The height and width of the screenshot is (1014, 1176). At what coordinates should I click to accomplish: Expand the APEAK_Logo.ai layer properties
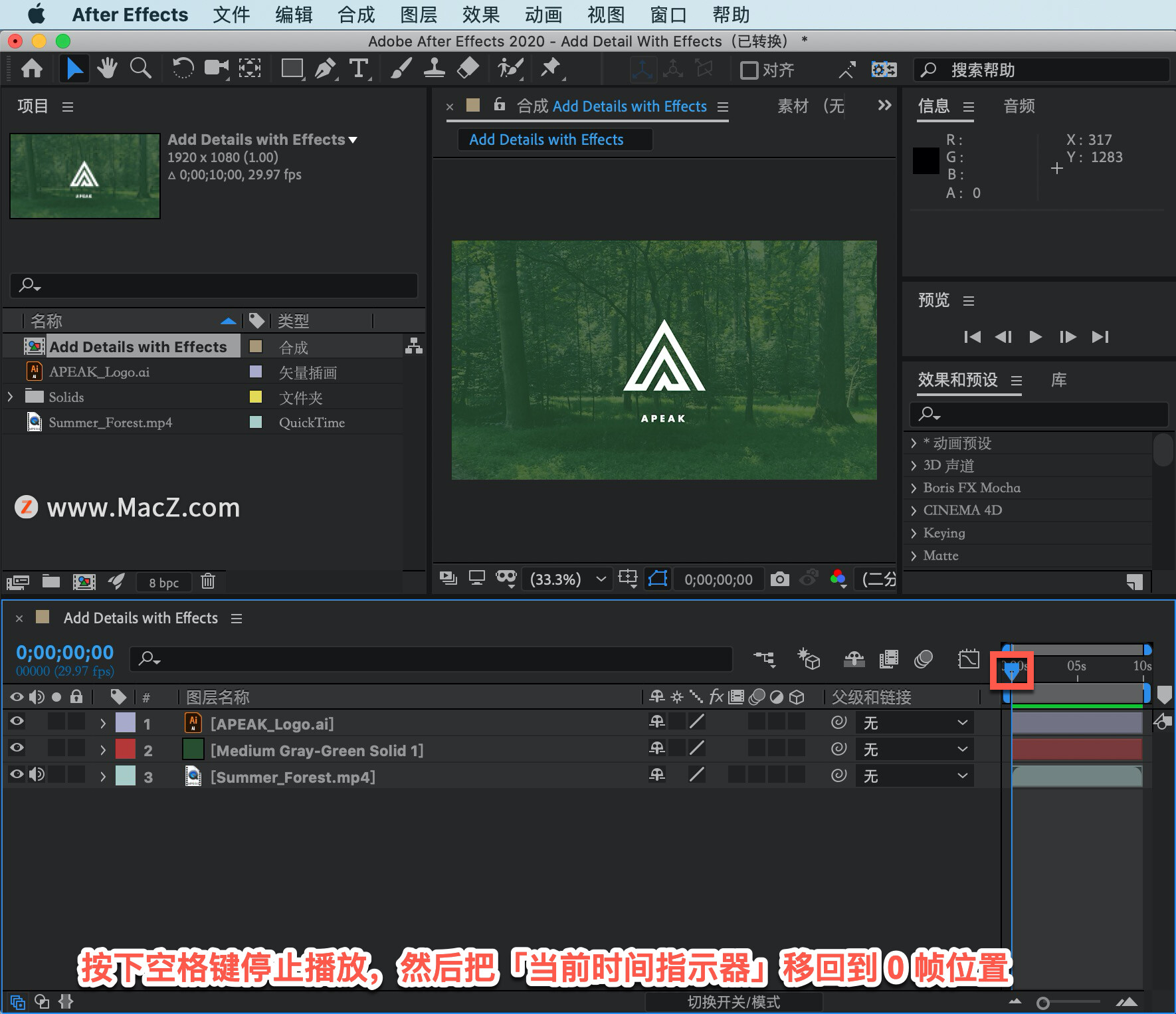tap(103, 723)
